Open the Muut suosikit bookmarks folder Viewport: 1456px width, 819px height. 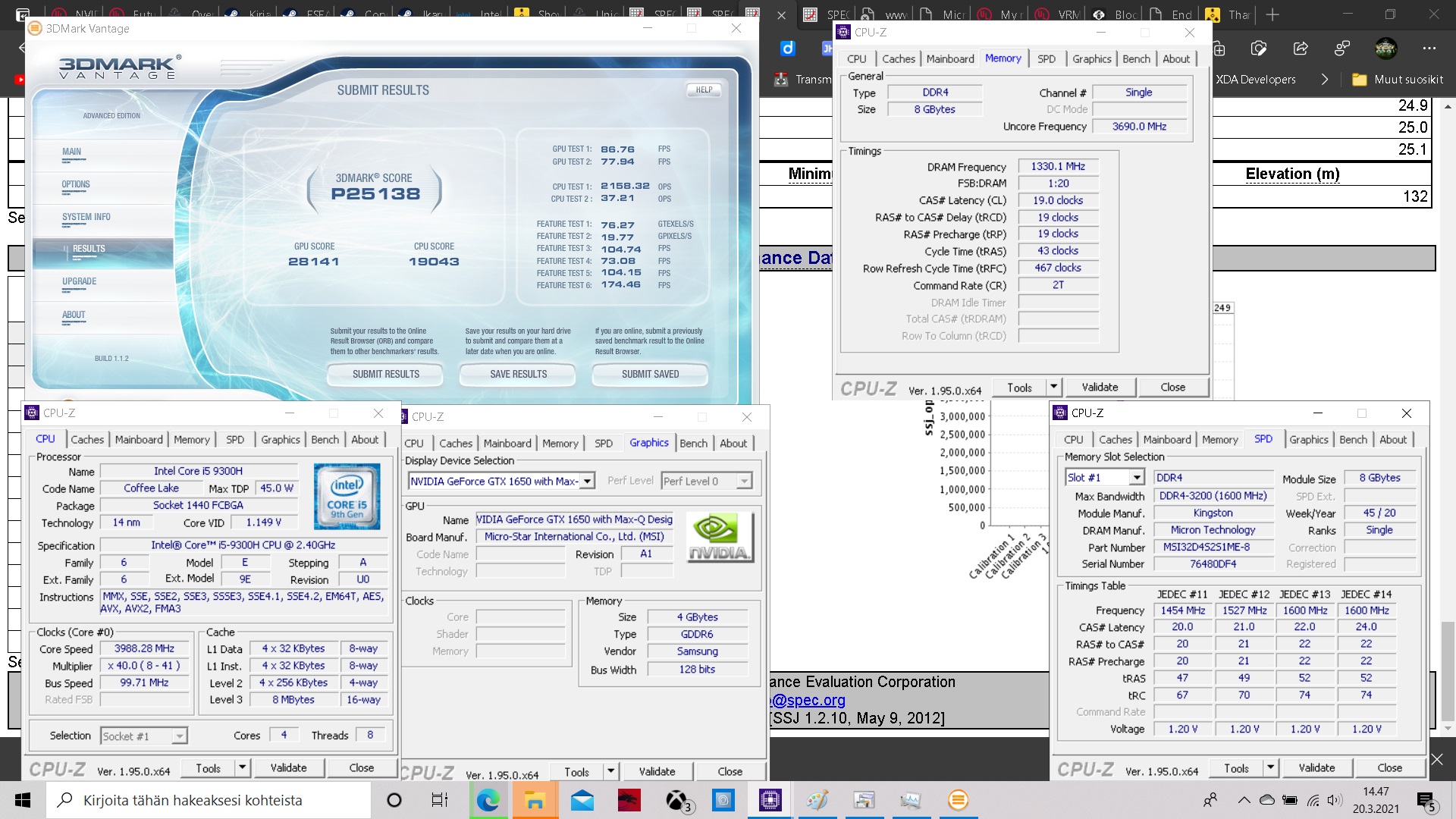(x=1397, y=79)
